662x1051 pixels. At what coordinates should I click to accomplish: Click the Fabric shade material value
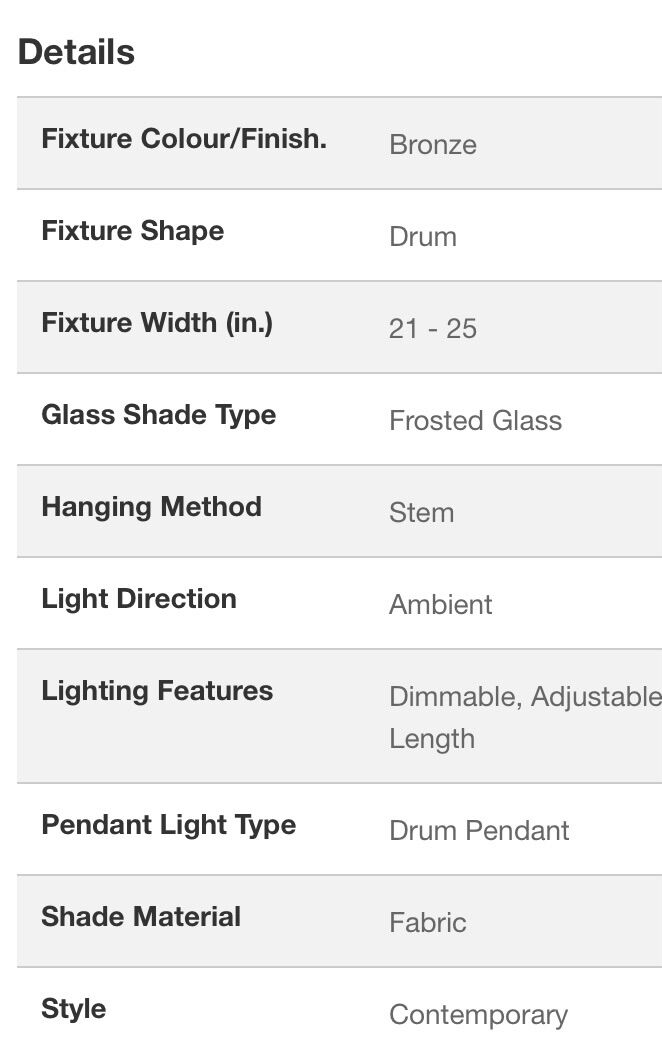[428, 923]
